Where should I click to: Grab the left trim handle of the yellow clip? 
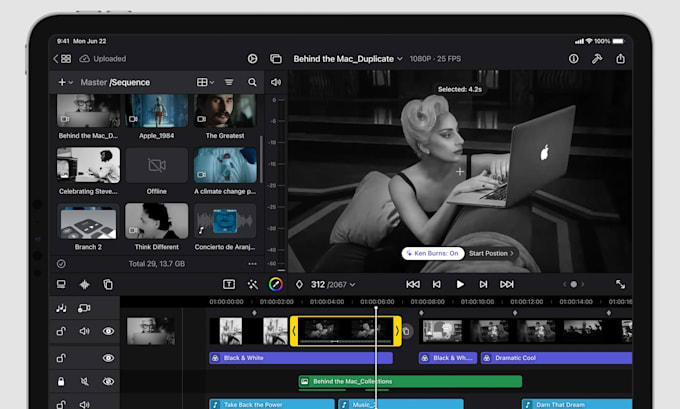pyautogui.click(x=294, y=331)
